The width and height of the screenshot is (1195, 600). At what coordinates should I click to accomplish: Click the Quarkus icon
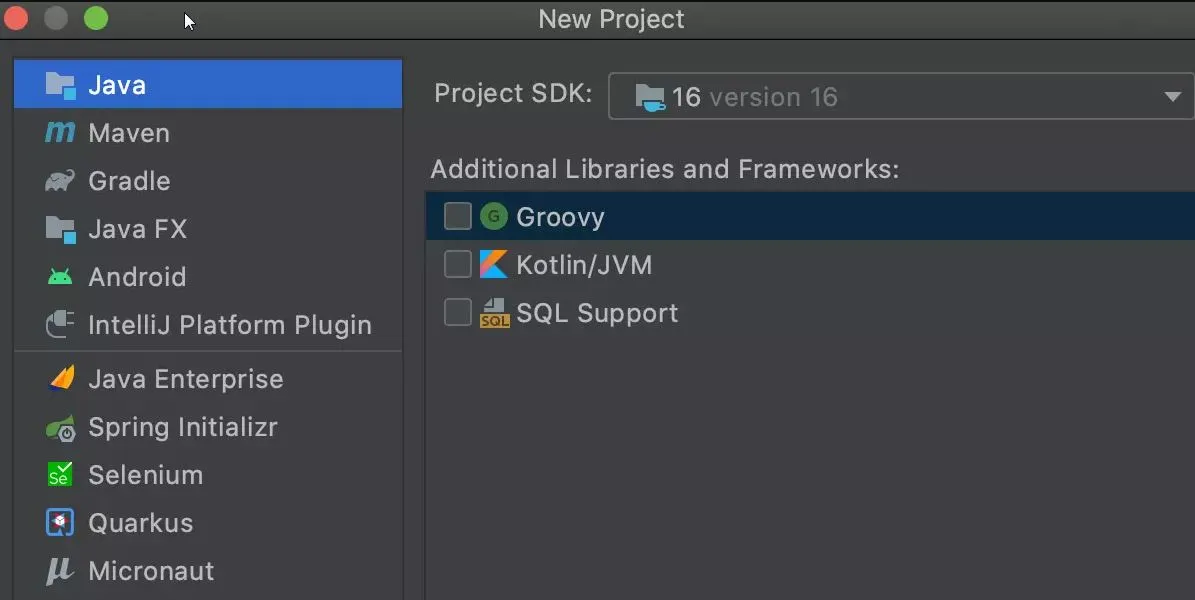(59, 522)
